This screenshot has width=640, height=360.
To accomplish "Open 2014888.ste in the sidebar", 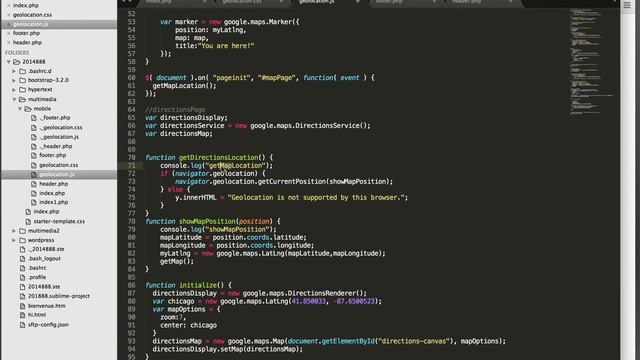I will 44,287.
